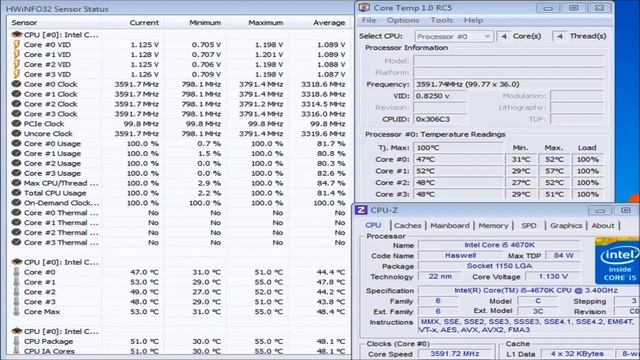Click the Name field Intel Core i5 4670K
The width and height of the screenshot is (640, 360).
499,245
